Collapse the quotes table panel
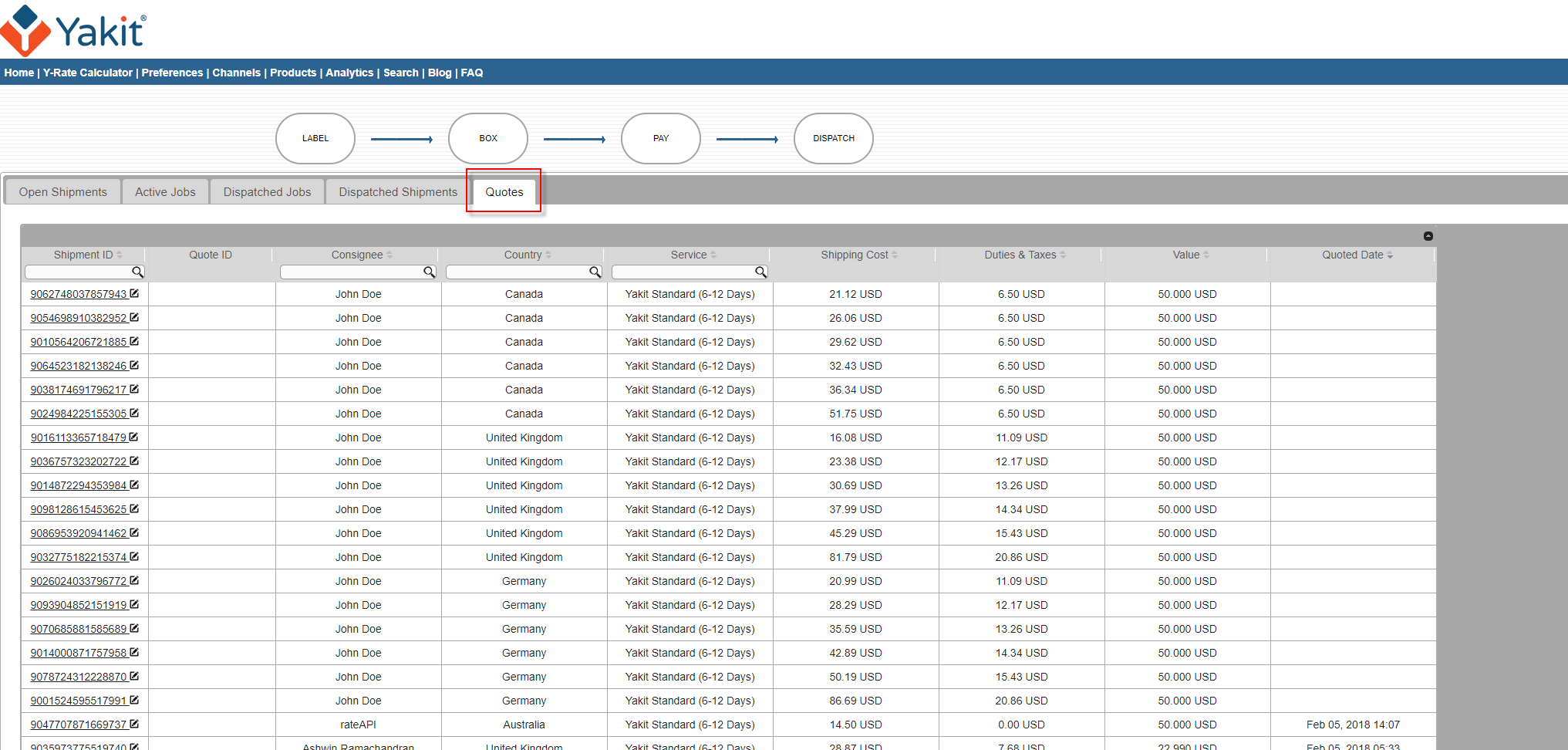 (1428, 236)
